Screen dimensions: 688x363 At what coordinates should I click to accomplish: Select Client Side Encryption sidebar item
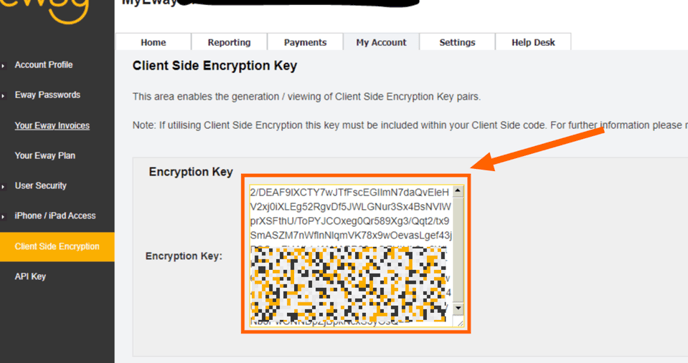57,247
